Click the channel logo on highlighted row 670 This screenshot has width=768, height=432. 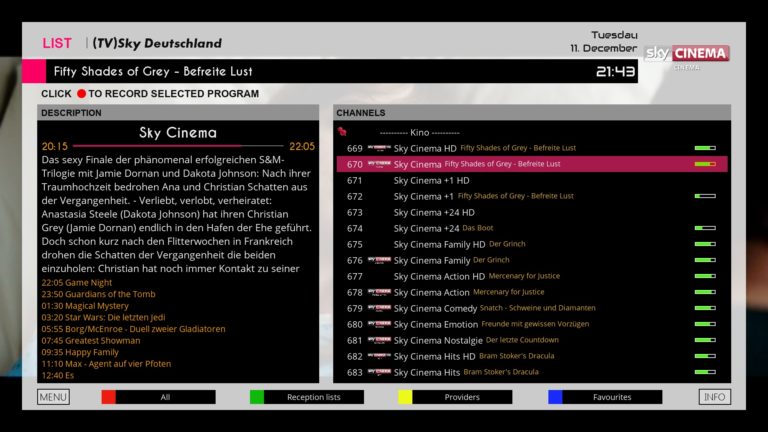[x=379, y=164]
